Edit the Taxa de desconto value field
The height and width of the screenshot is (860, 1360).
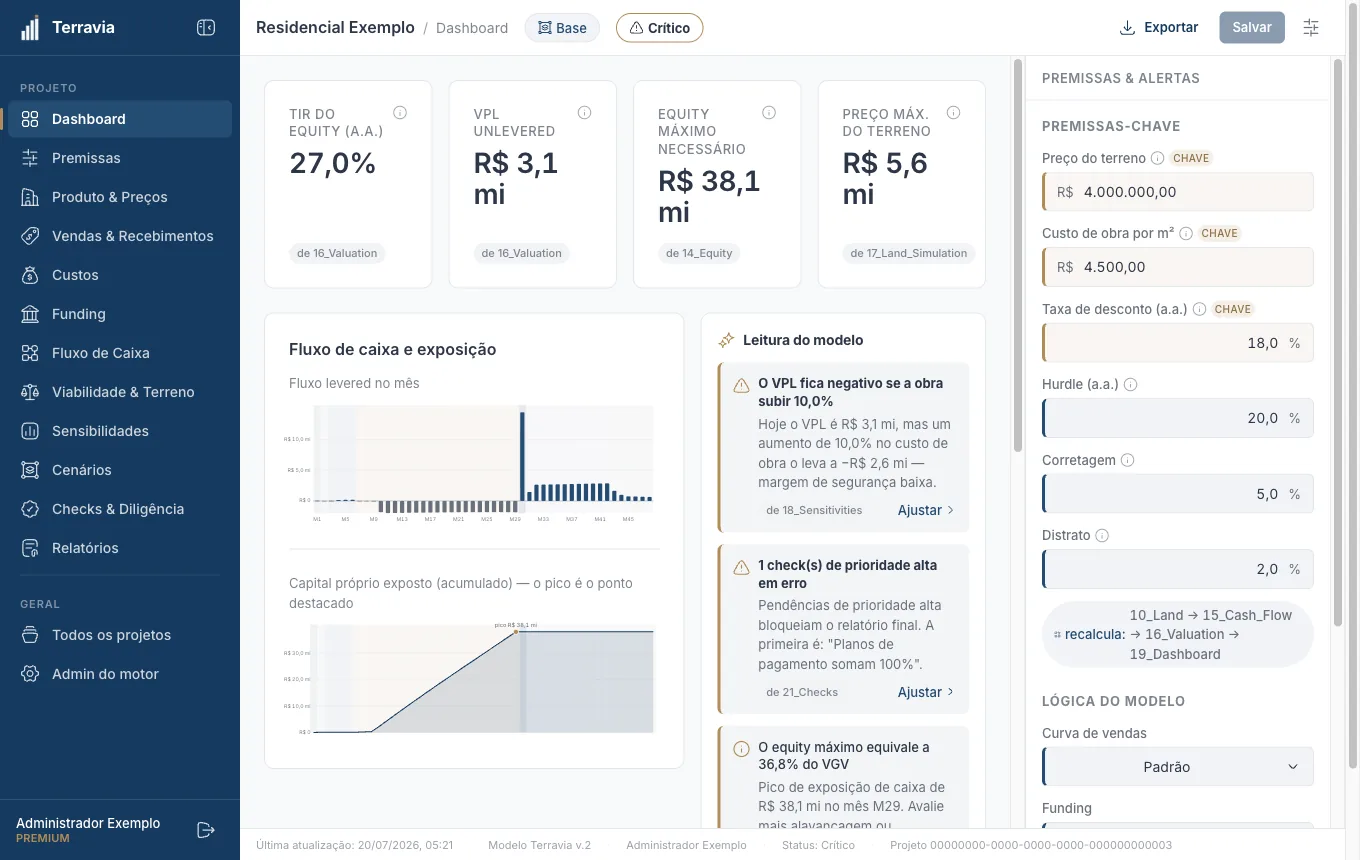coord(1178,343)
